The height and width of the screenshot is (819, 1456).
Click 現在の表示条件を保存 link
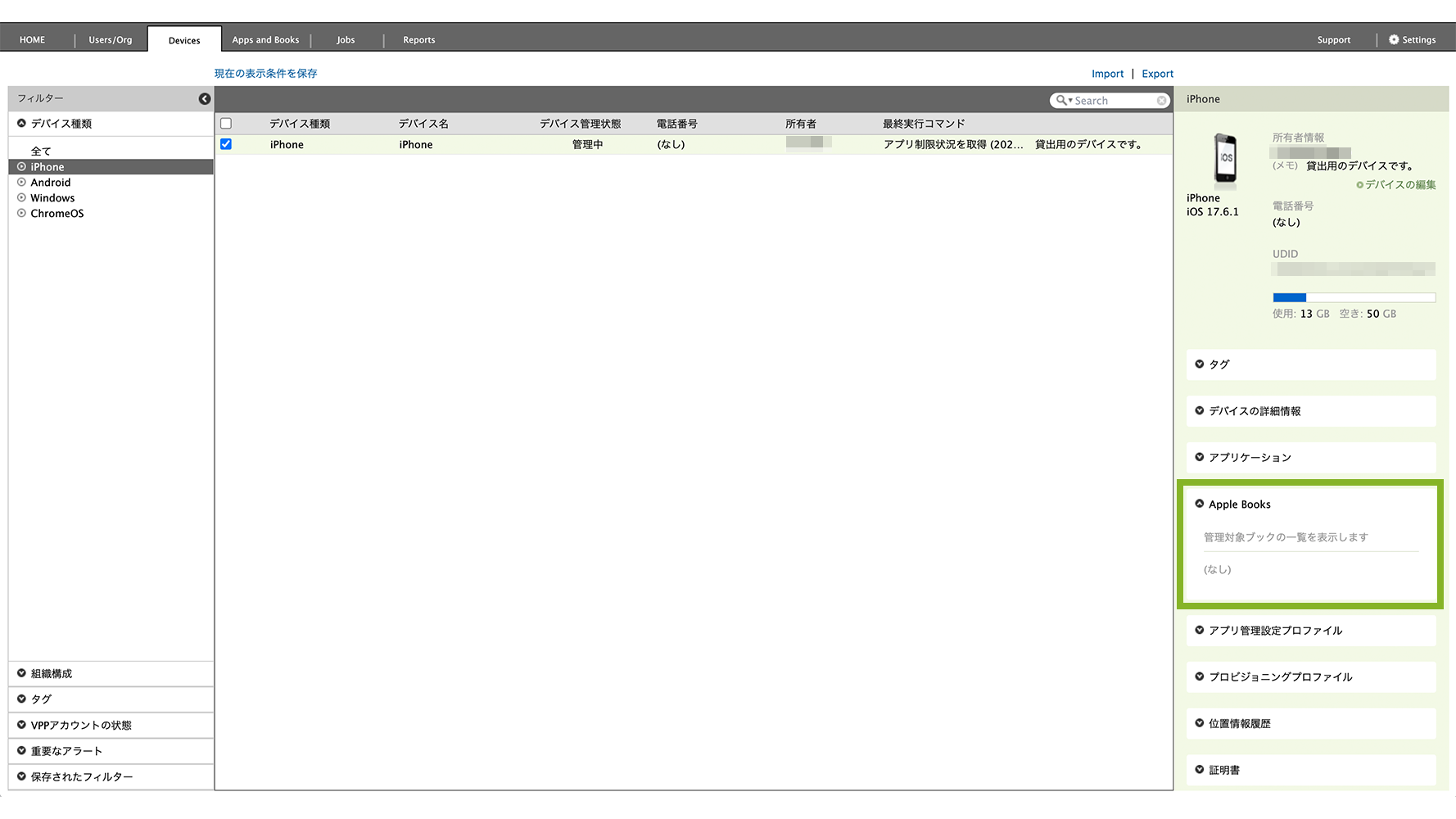pyautogui.click(x=265, y=74)
